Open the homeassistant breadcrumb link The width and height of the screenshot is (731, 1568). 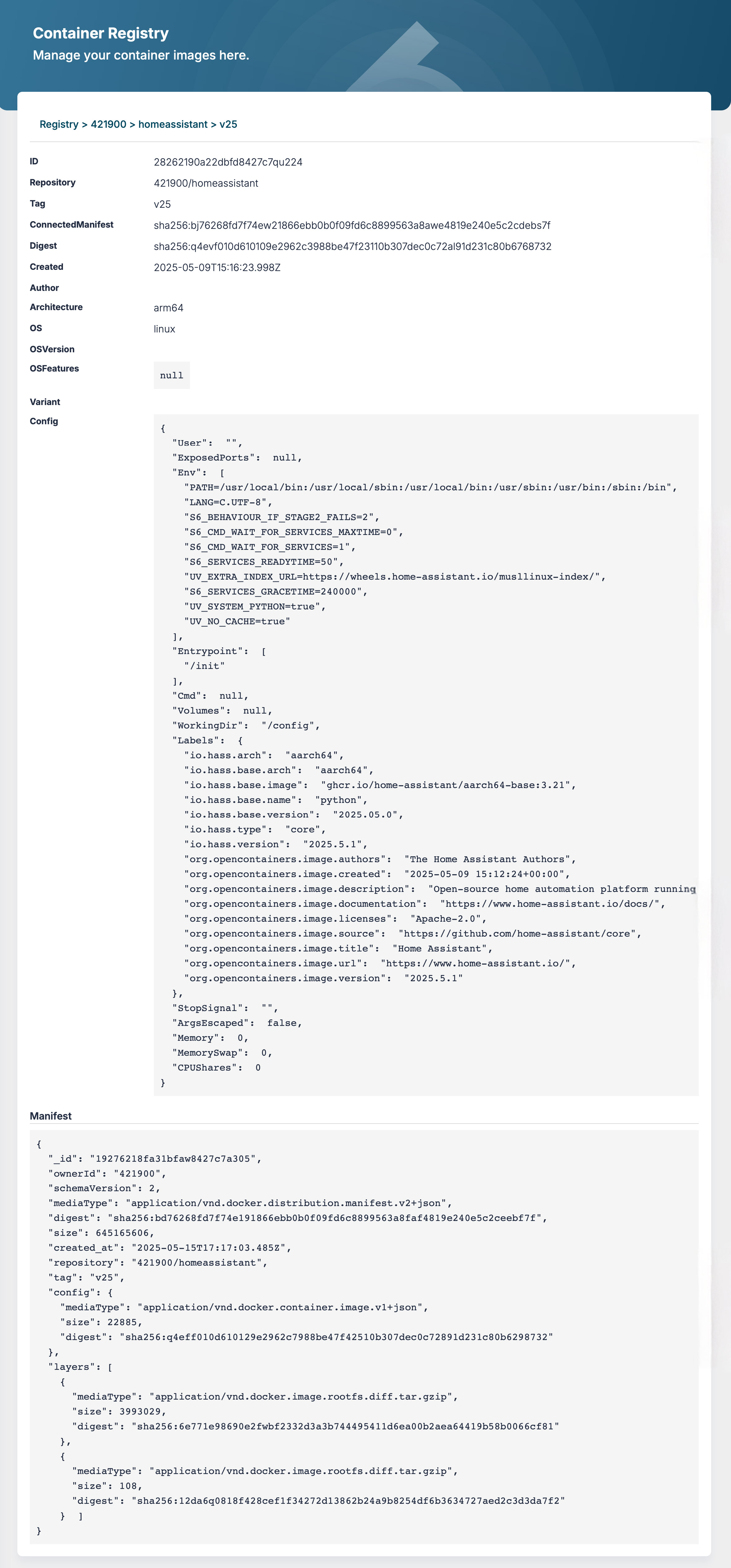tap(173, 124)
